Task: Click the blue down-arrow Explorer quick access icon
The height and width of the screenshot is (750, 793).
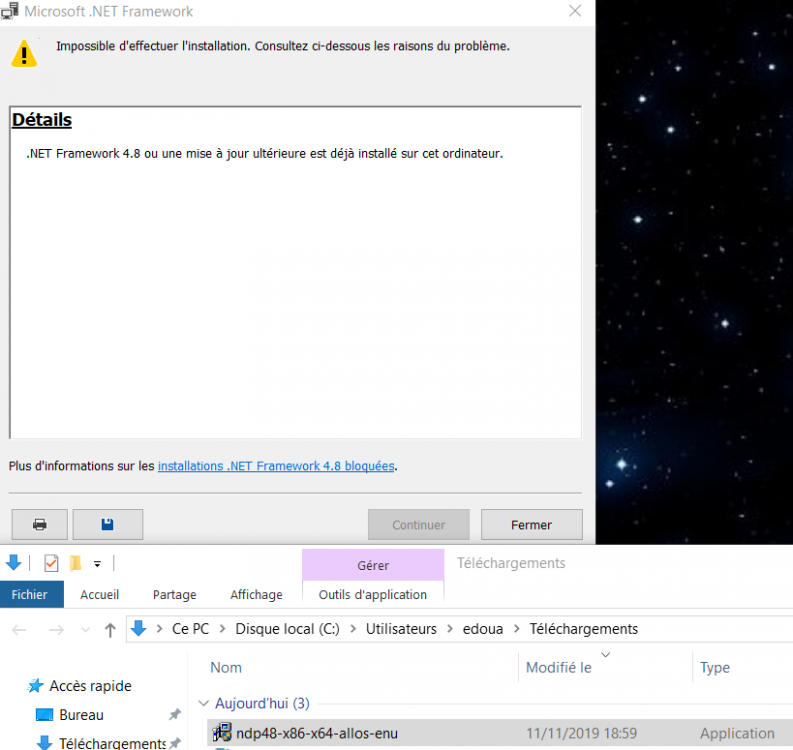Action: tap(14, 562)
